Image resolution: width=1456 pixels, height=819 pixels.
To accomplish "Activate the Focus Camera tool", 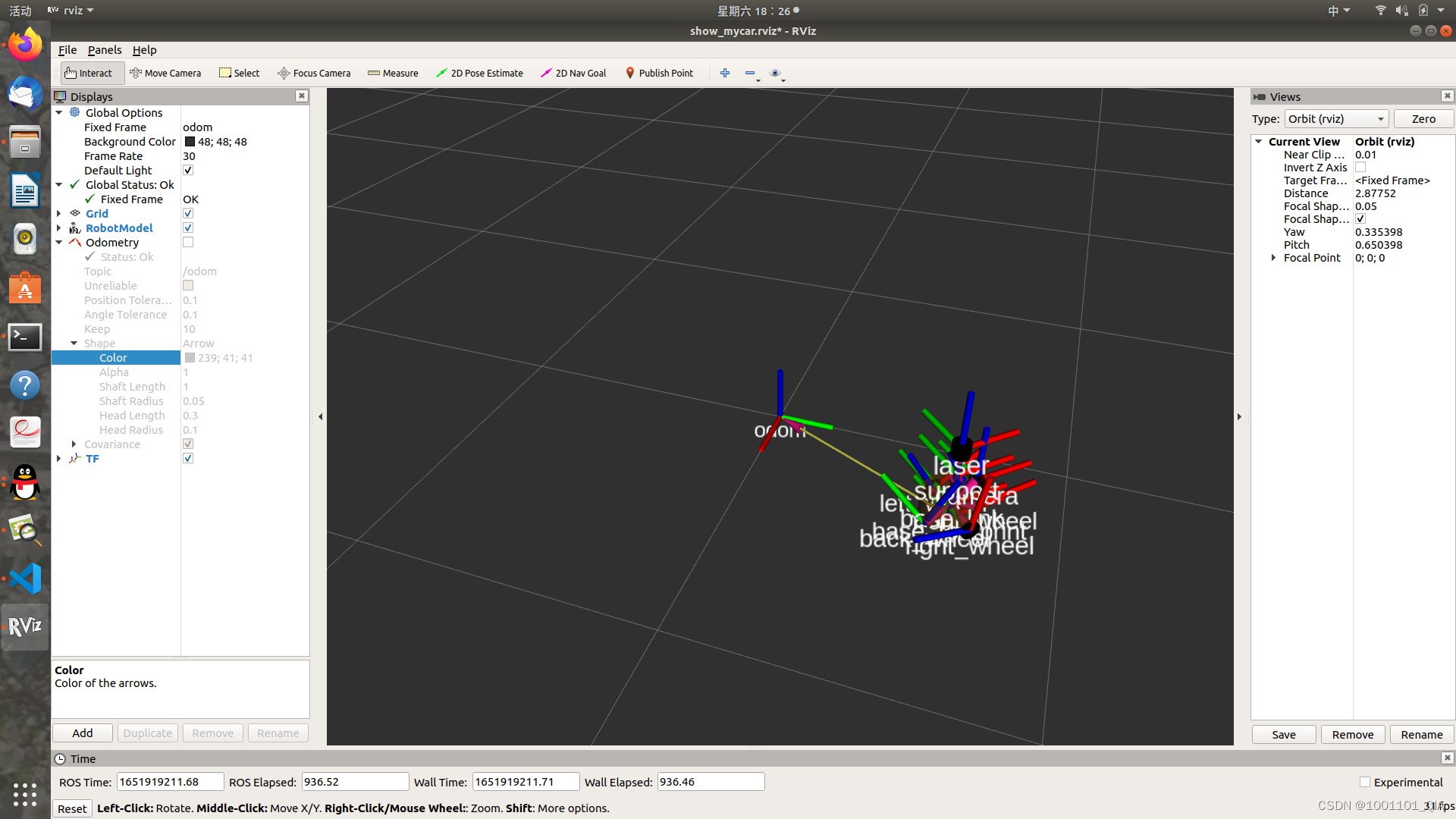I will coord(314,73).
